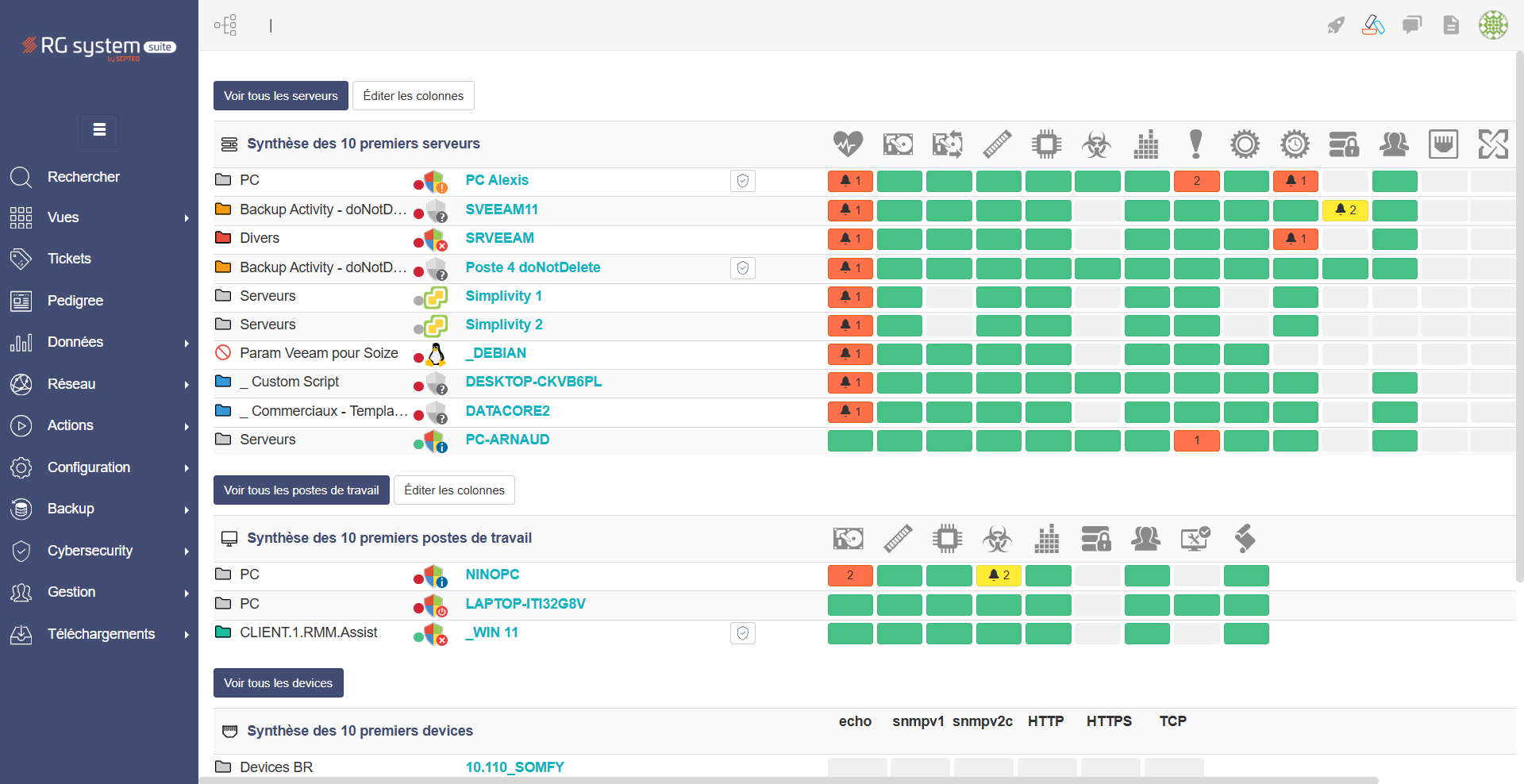Open the Tickets menu item
Screen dimensions: 1524x784
(69, 258)
